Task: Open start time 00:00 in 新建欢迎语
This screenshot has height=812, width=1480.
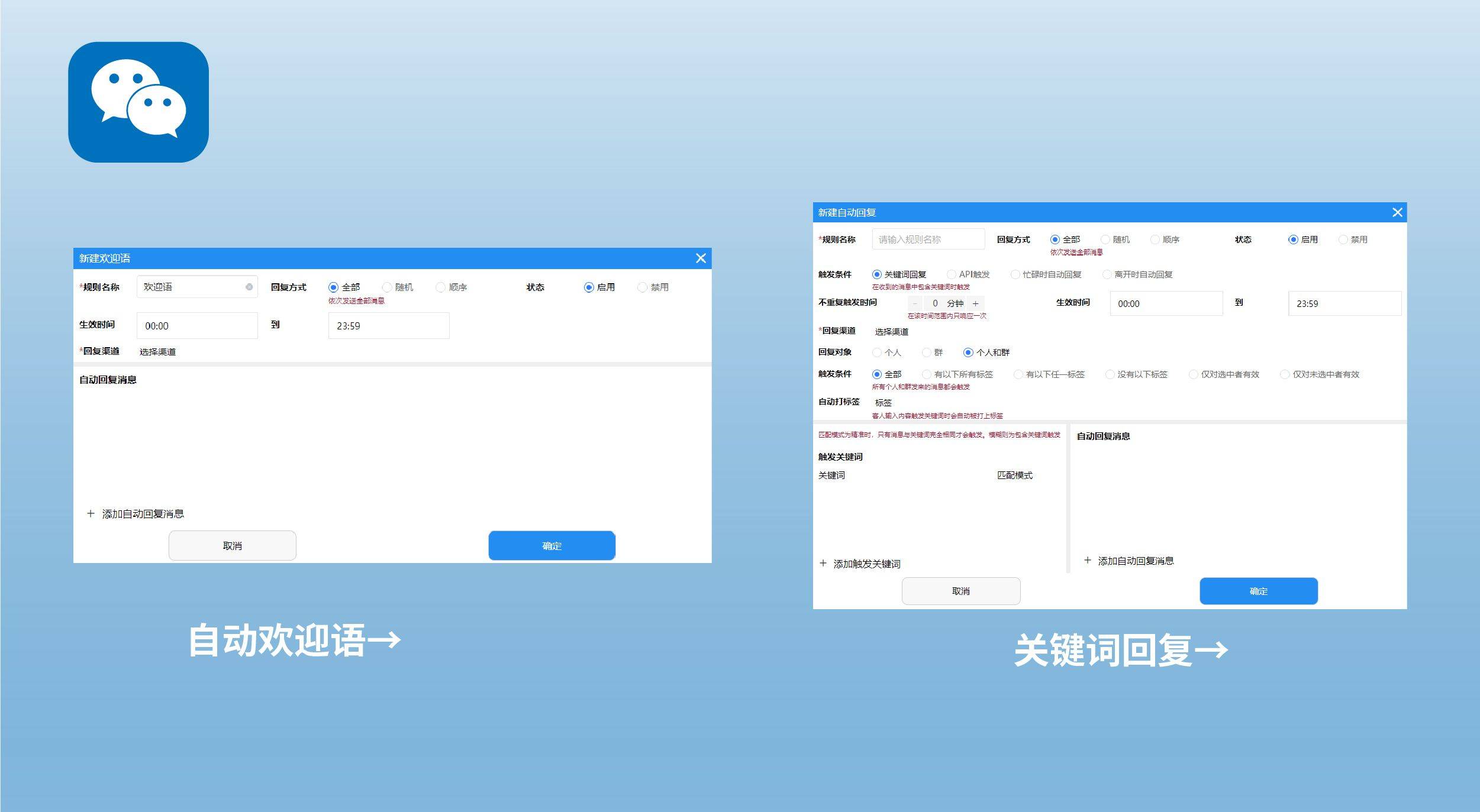Action: coord(197,326)
